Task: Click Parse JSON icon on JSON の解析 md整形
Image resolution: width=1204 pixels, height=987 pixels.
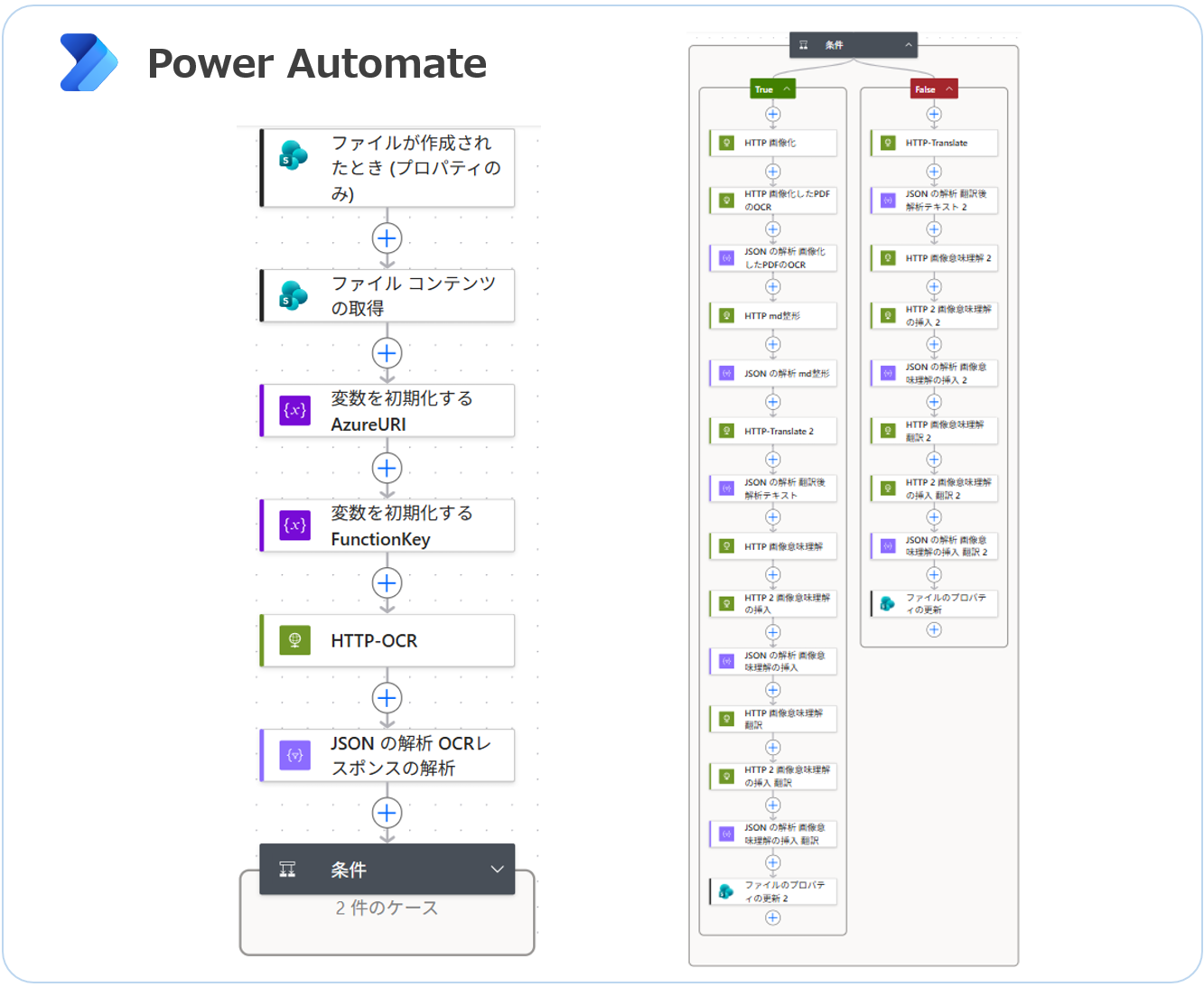Action: [726, 373]
